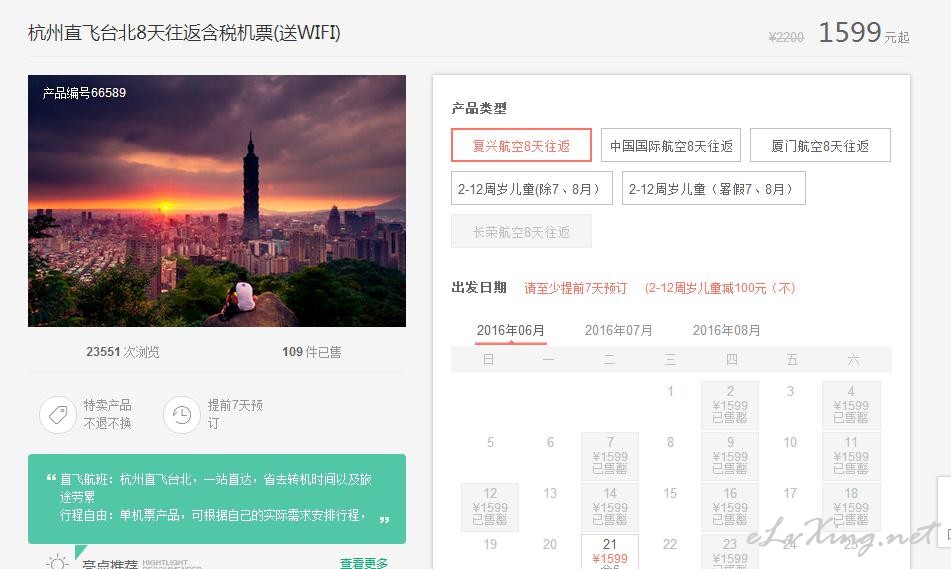Image resolution: width=951 pixels, height=569 pixels.
Task: Click date 19 in June calendar
Action: tap(490, 544)
